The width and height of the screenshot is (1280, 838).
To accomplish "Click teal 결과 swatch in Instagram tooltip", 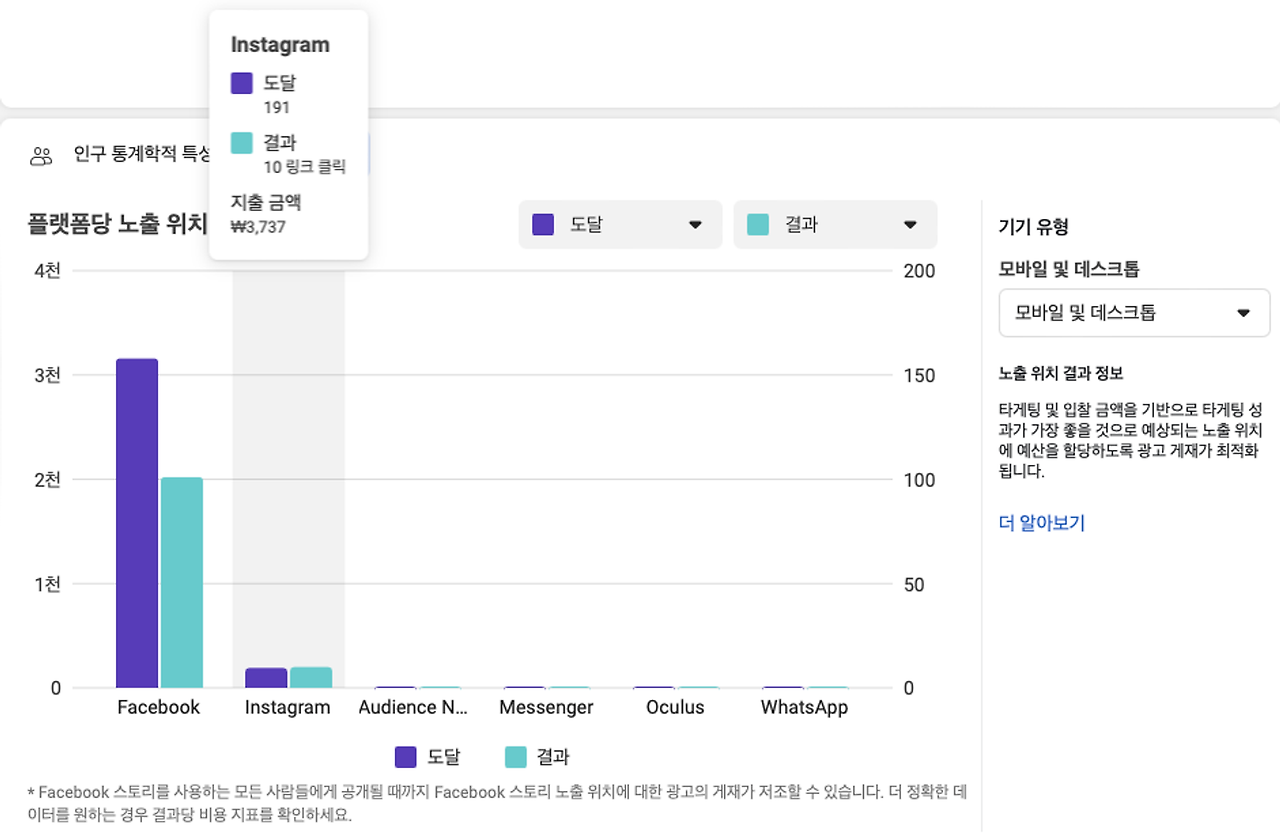I will tap(241, 143).
